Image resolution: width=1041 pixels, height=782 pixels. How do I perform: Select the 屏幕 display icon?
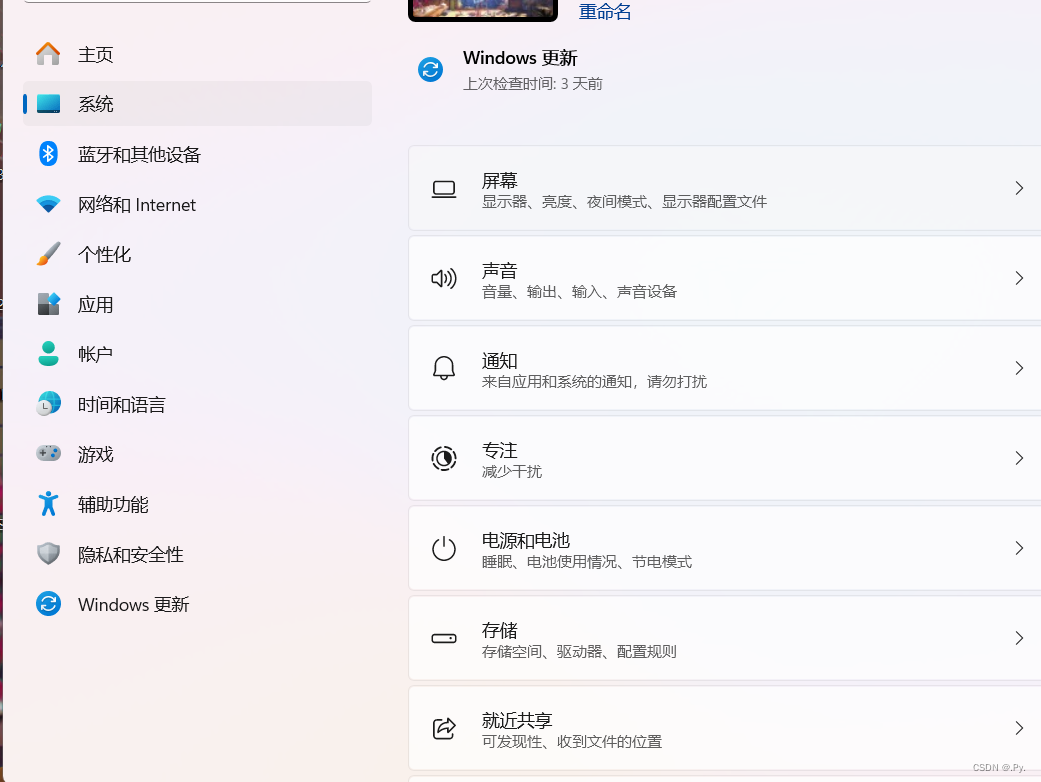(444, 188)
